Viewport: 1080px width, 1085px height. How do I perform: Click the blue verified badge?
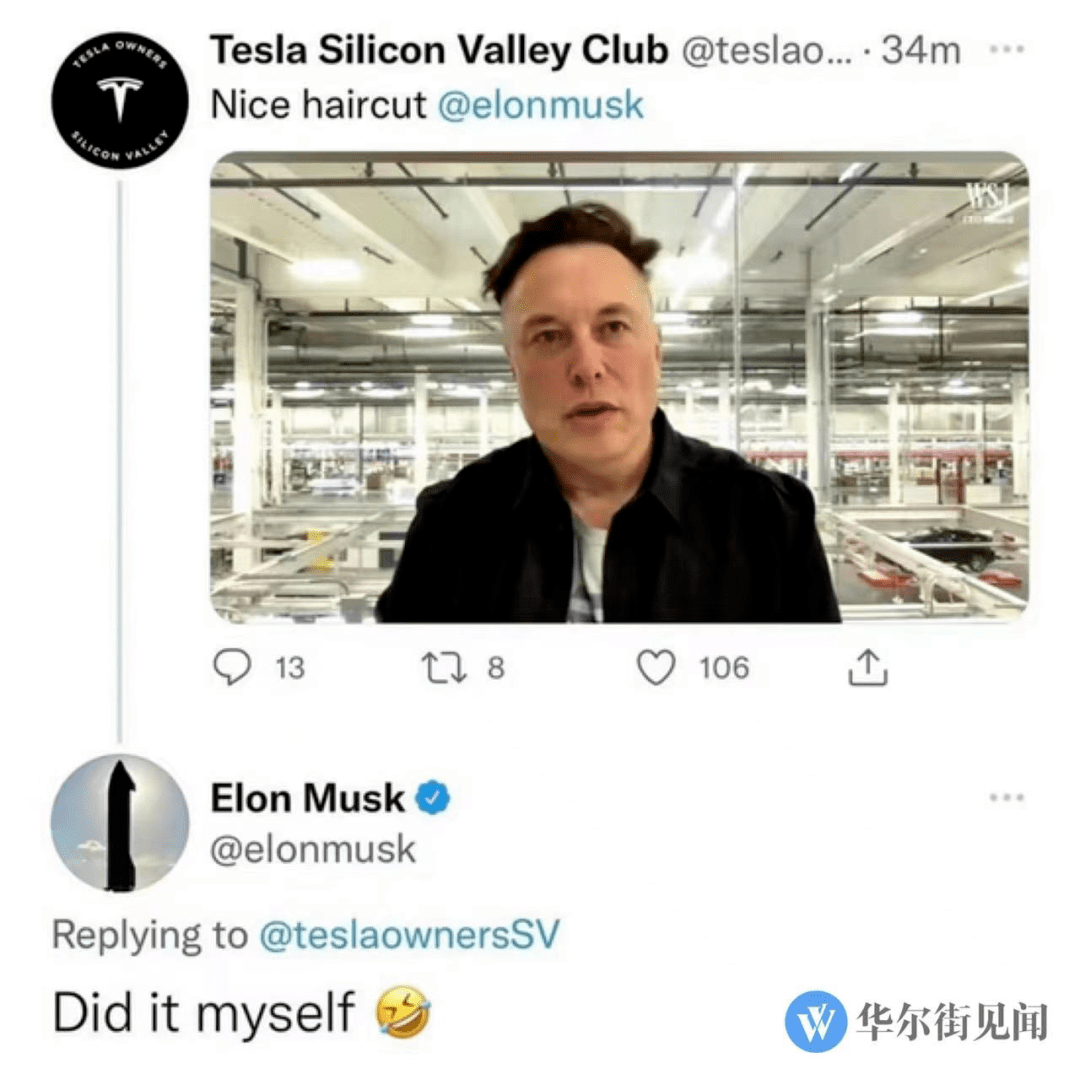(x=432, y=797)
